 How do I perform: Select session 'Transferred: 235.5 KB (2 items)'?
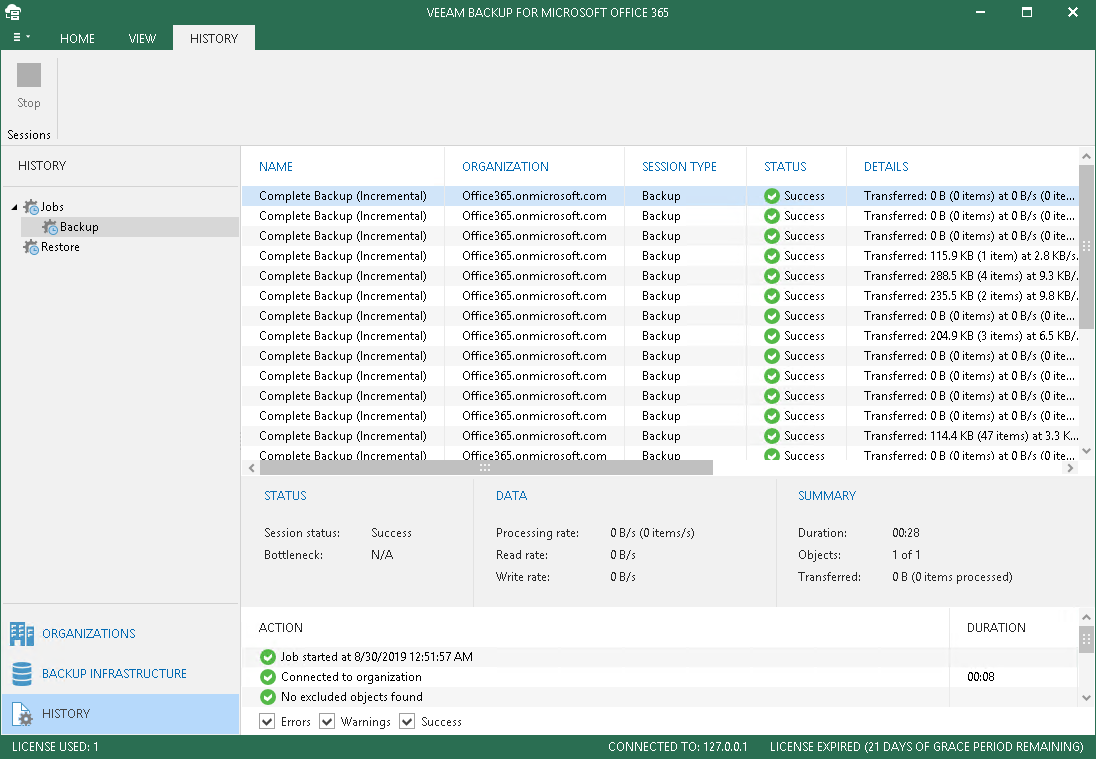660,296
